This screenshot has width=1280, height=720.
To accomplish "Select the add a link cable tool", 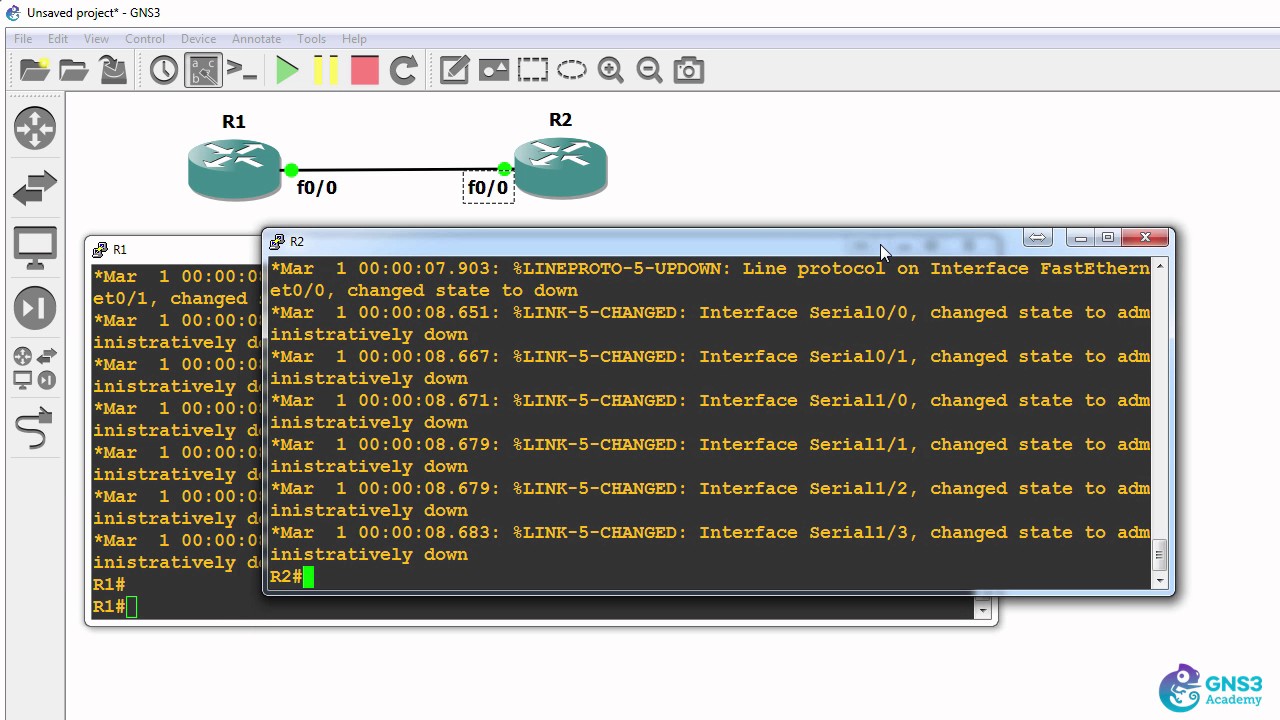I will tap(35, 430).
